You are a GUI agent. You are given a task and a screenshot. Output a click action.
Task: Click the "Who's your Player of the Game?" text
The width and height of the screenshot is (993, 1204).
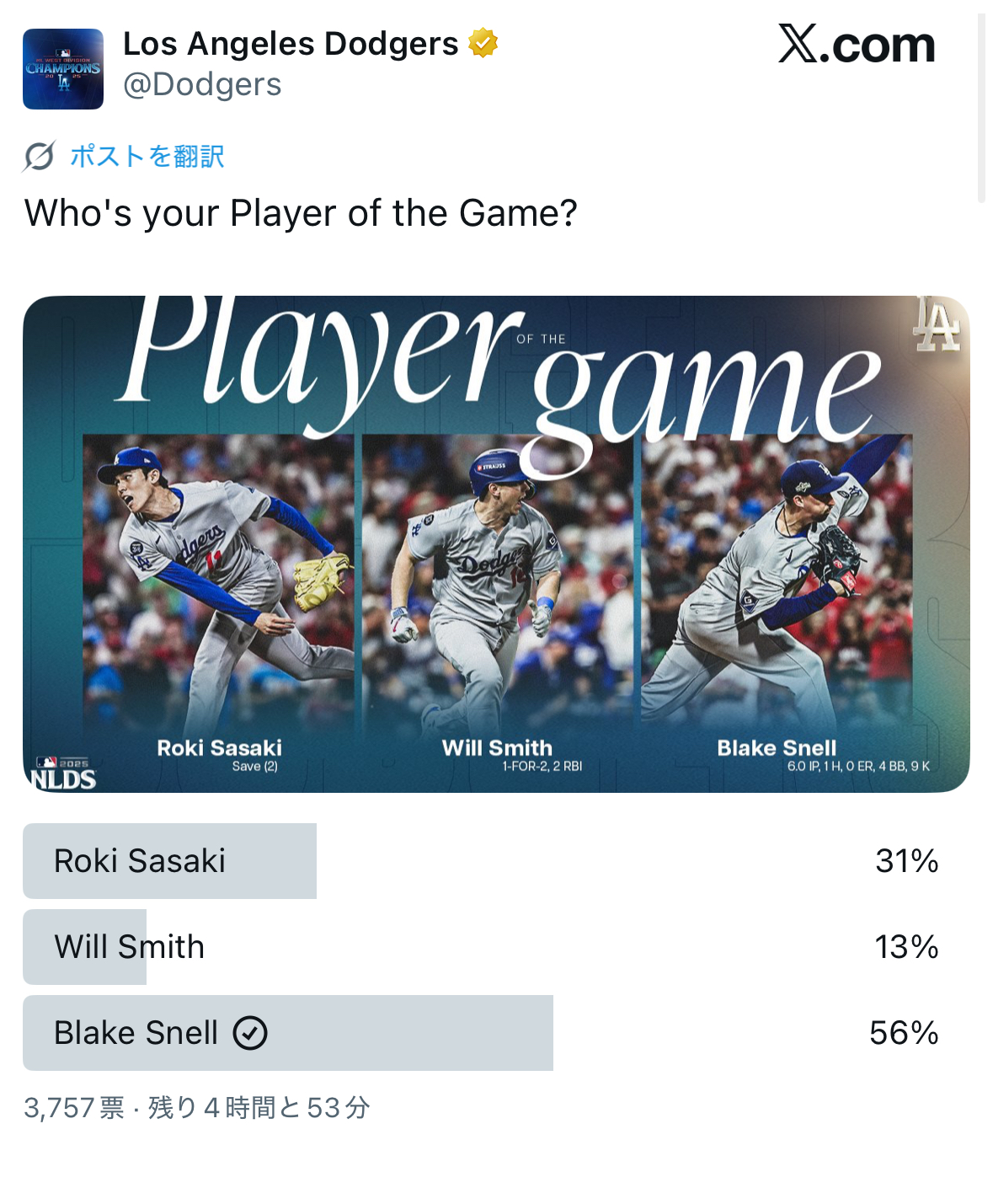tap(301, 213)
